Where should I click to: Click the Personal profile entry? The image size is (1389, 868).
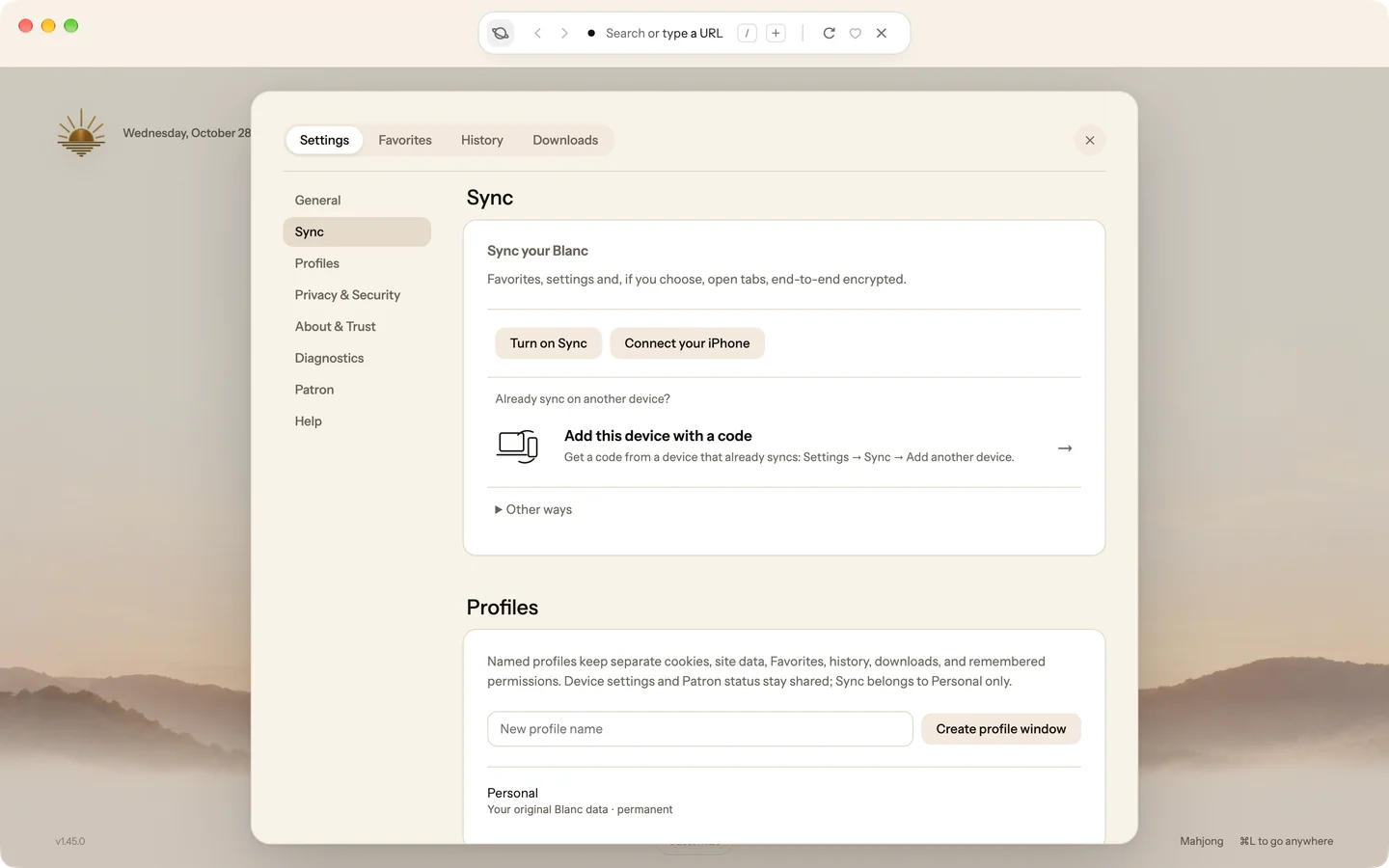pyautogui.click(x=580, y=800)
